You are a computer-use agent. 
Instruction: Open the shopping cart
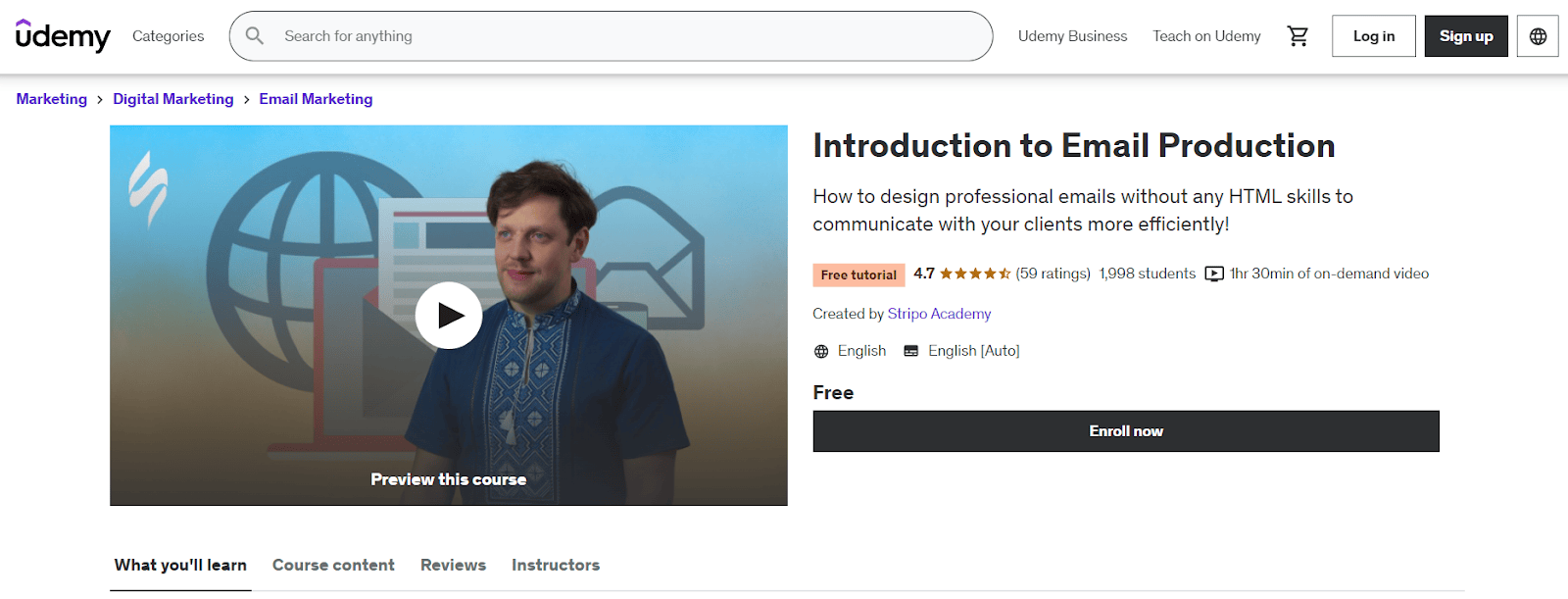1298,35
